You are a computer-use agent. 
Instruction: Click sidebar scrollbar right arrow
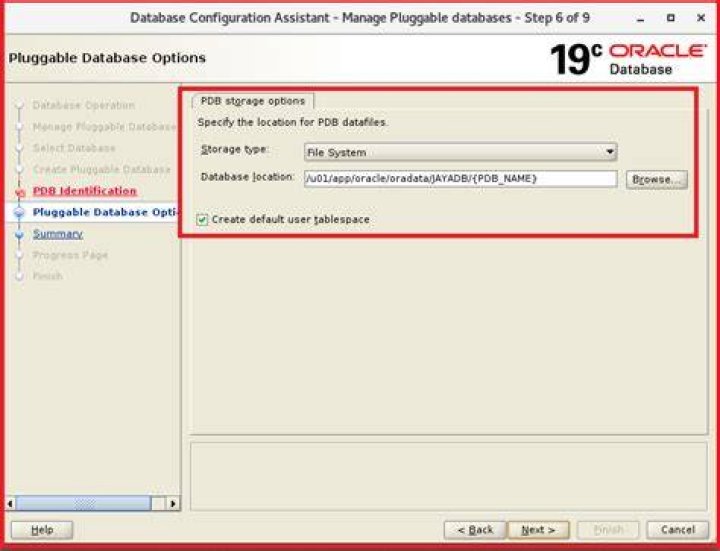pyautogui.click(x=173, y=504)
